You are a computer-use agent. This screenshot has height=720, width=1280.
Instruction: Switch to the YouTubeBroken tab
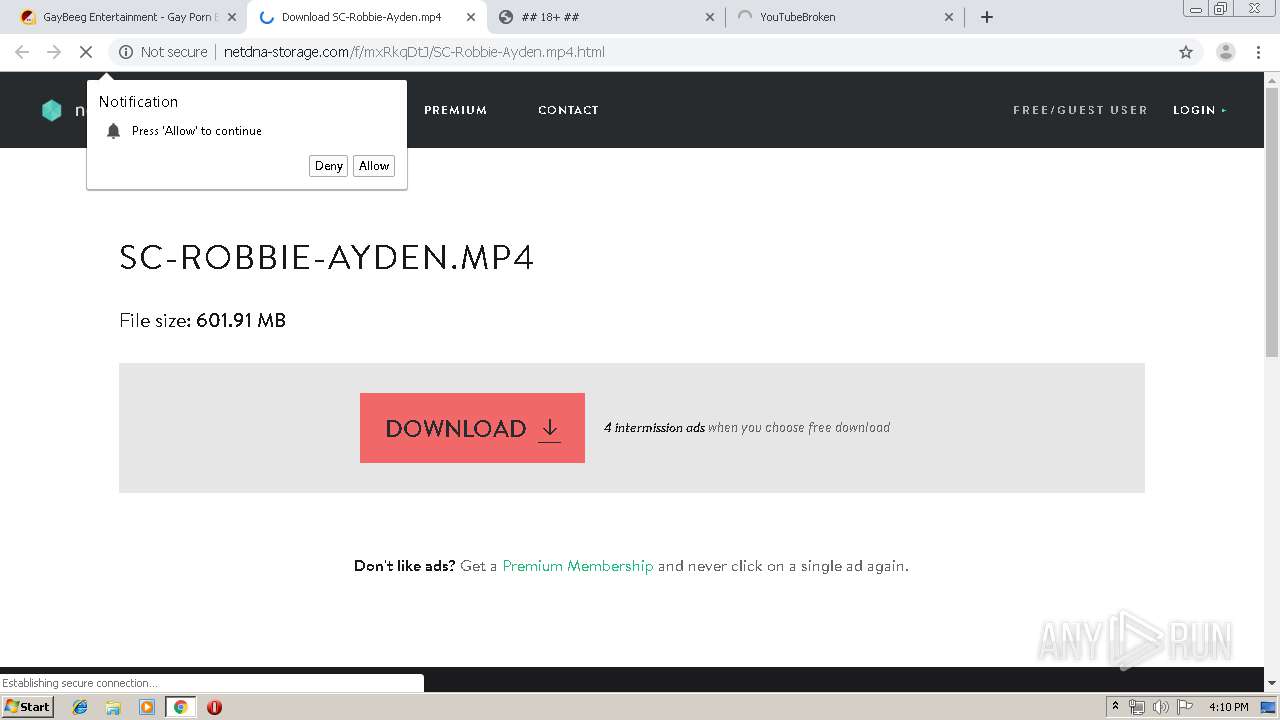tap(845, 17)
